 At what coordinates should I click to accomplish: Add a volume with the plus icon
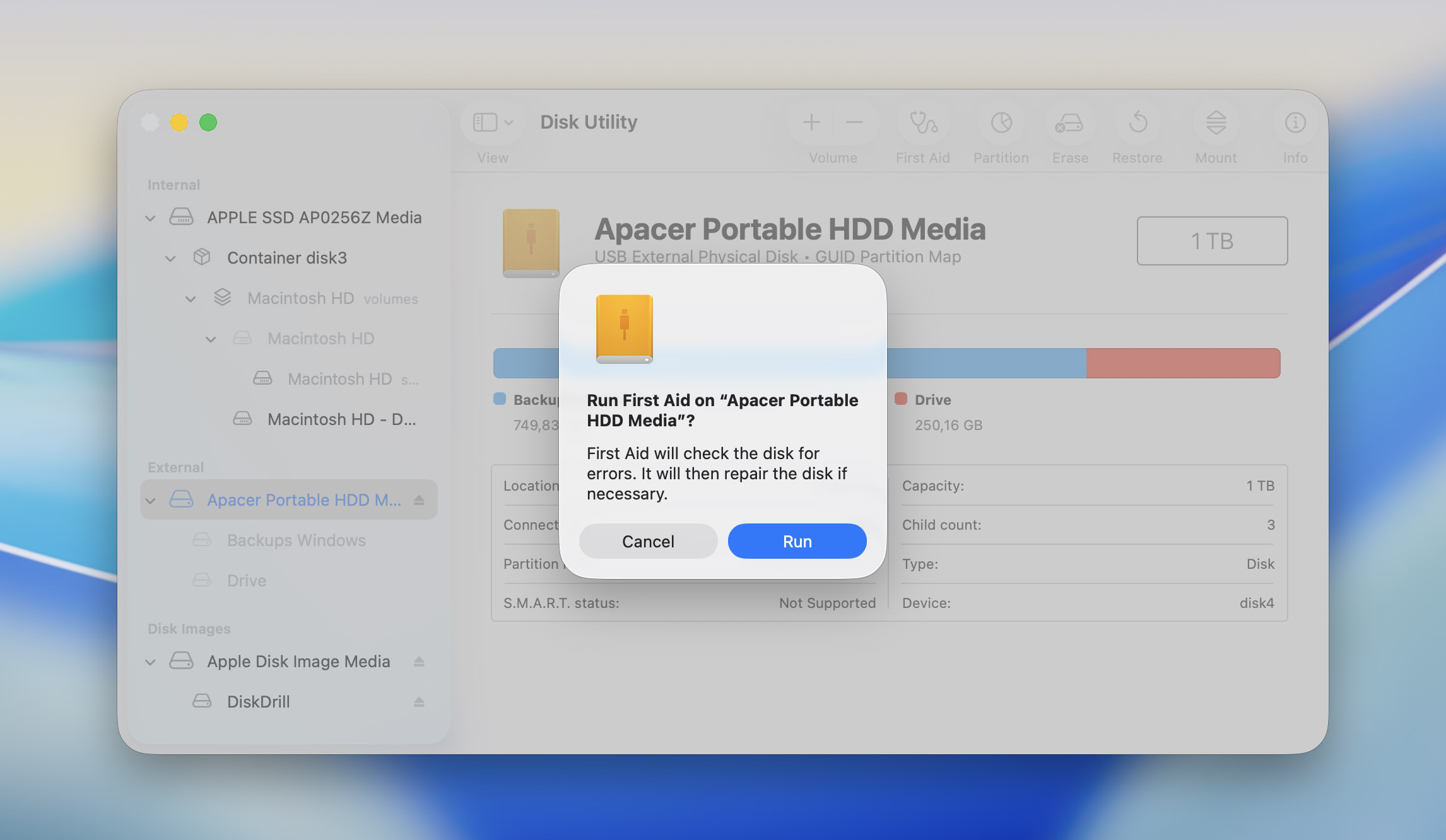pyautogui.click(x=811, y=122)
